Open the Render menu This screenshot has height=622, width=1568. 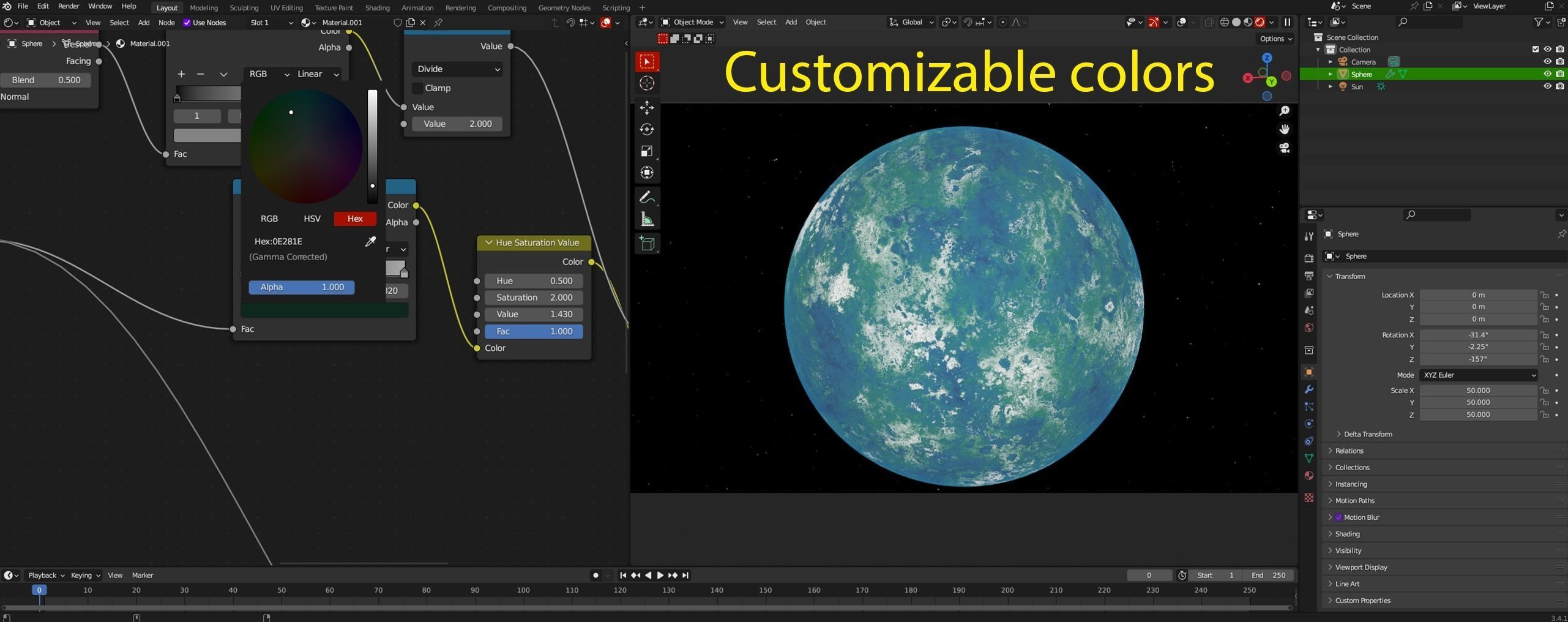pos(68,6)
